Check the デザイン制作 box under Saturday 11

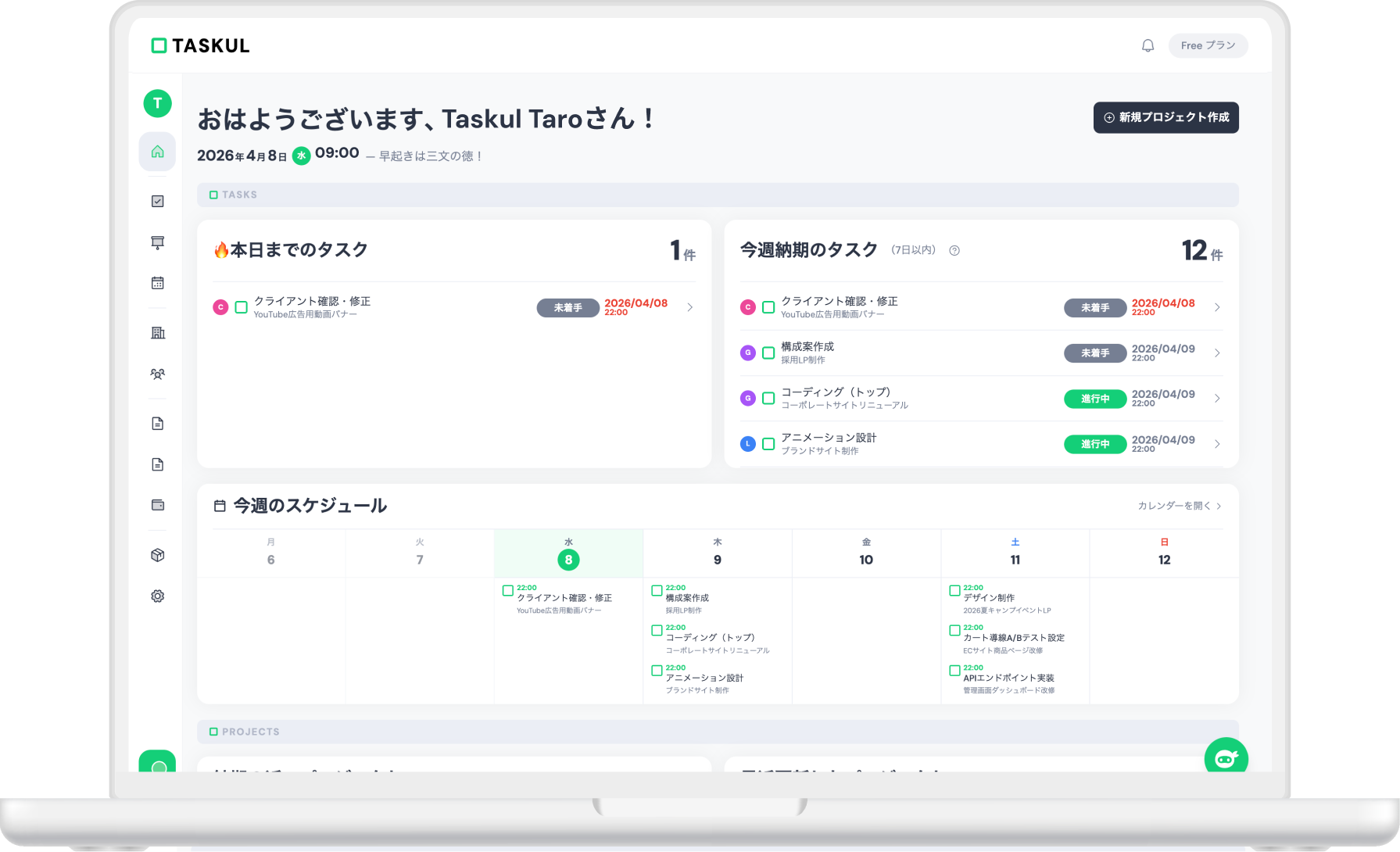click(x=954, y=590)
